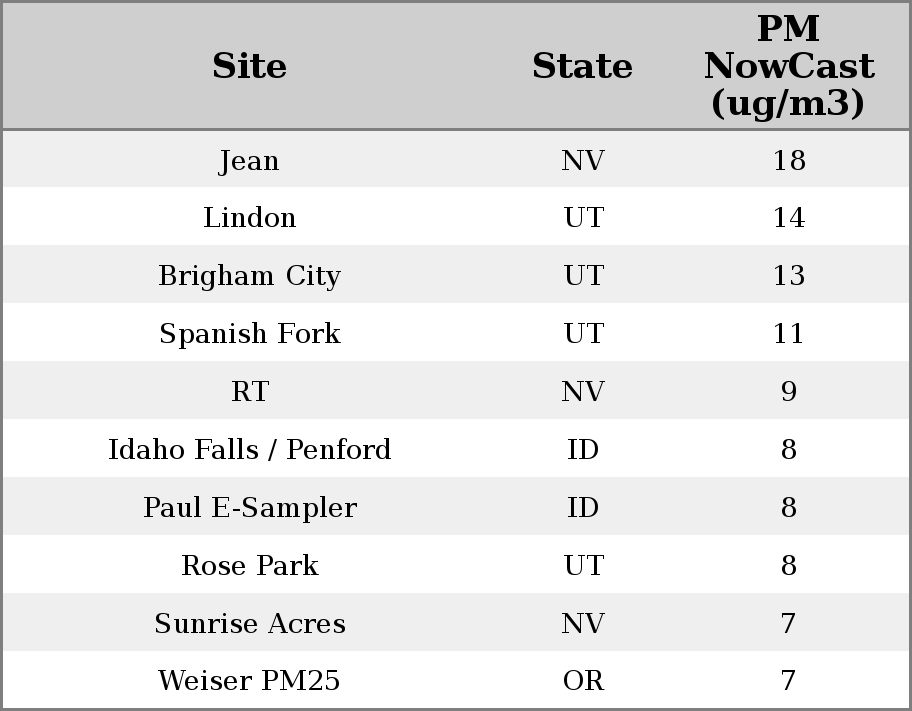Viewport: 912px width, 711px height.
Task: Click the PM NowCast column header
Action: [788, 66]
